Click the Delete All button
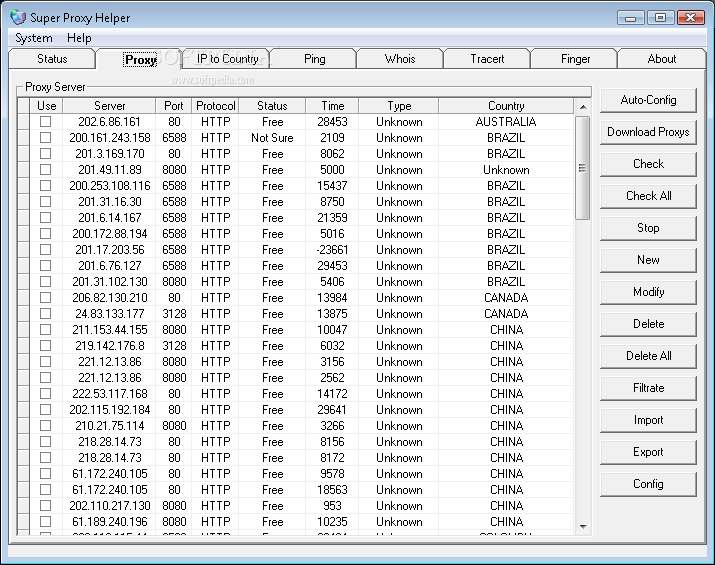715x565 pixels. point(648,356)
